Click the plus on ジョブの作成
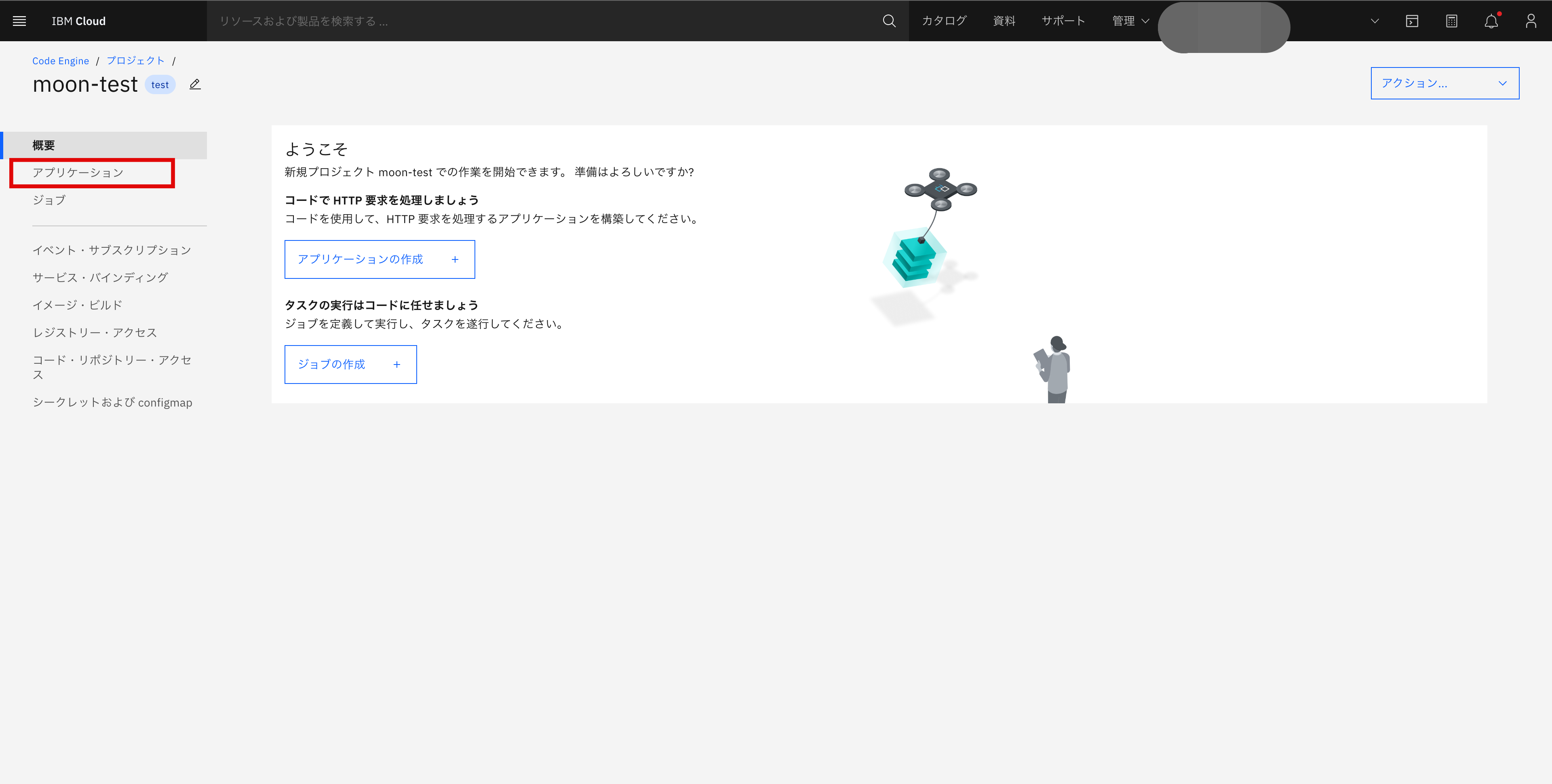 [x=397, y=364]
